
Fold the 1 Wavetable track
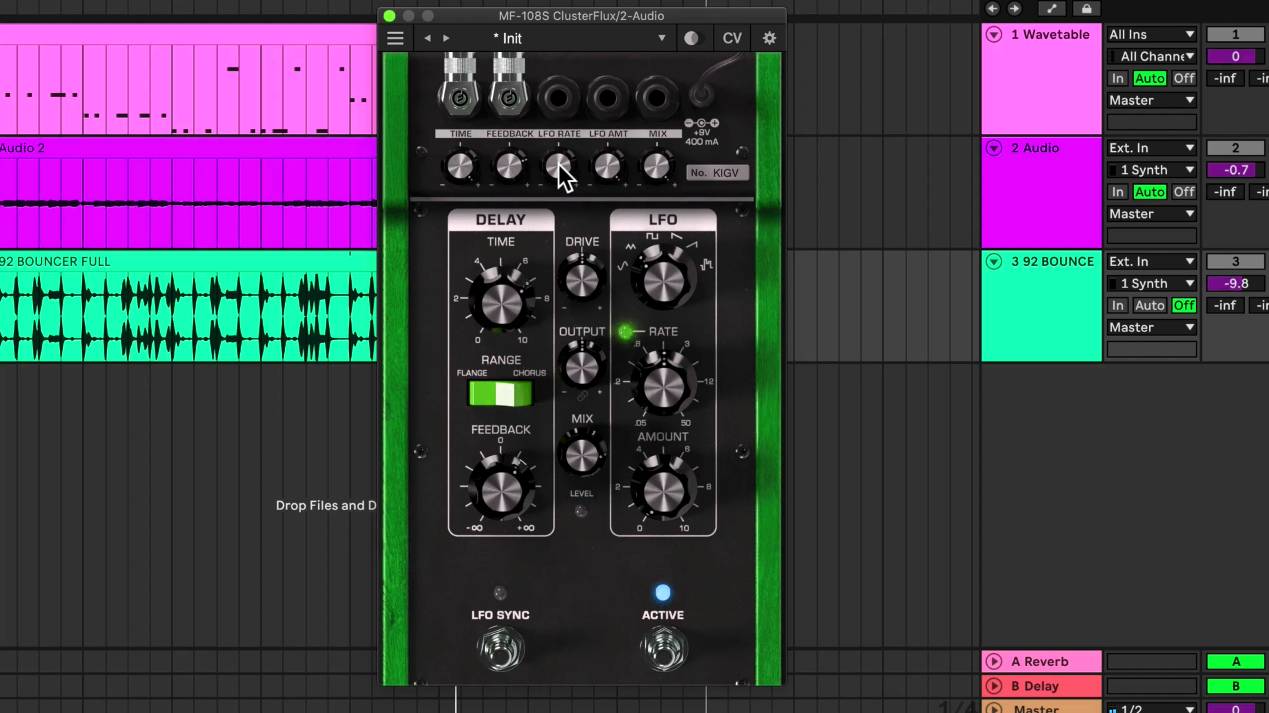pos(993,34)
